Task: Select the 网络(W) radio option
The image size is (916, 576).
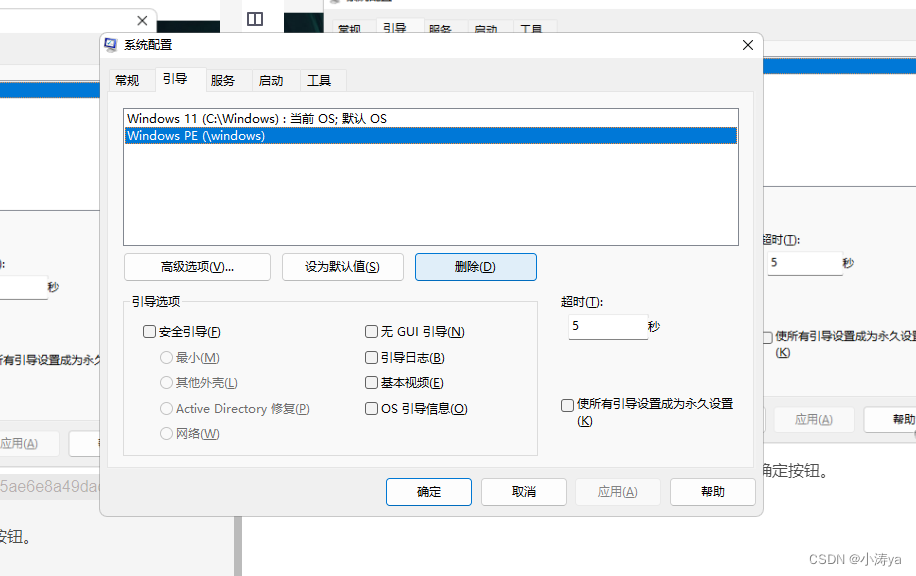Action: coord(166,433)
